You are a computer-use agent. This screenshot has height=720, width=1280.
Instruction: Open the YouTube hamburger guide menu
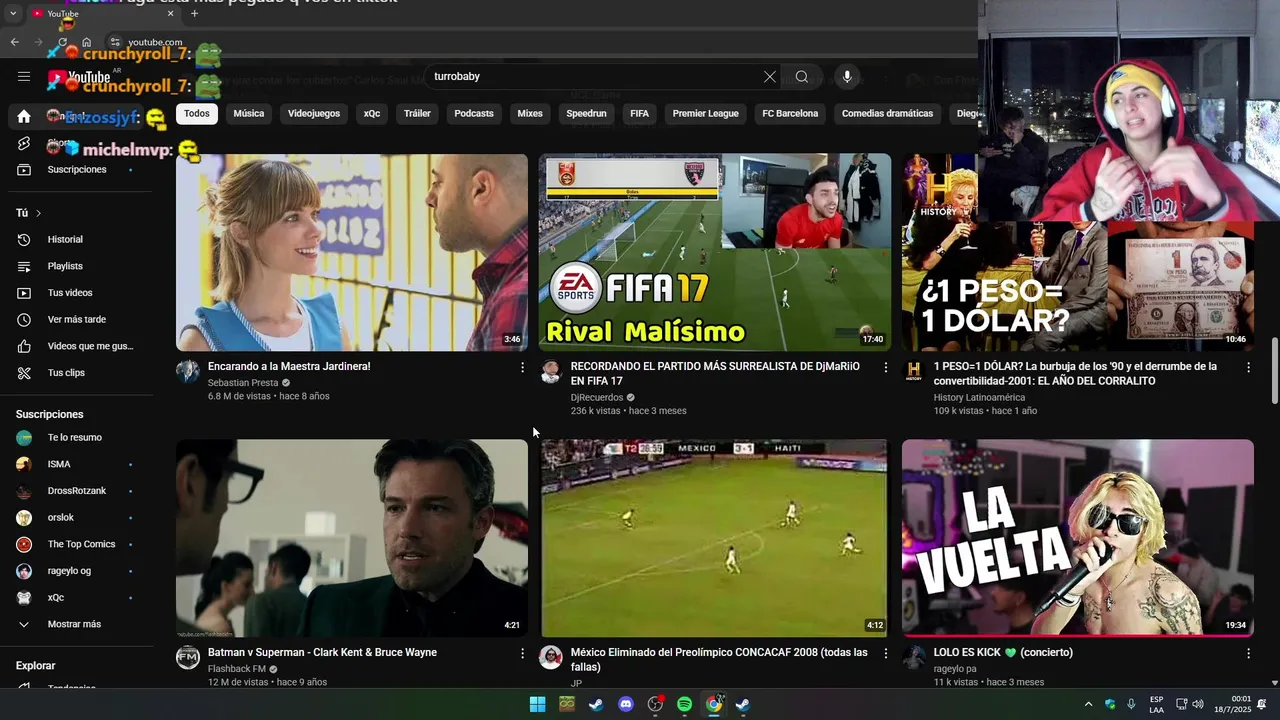click(24, 76)
